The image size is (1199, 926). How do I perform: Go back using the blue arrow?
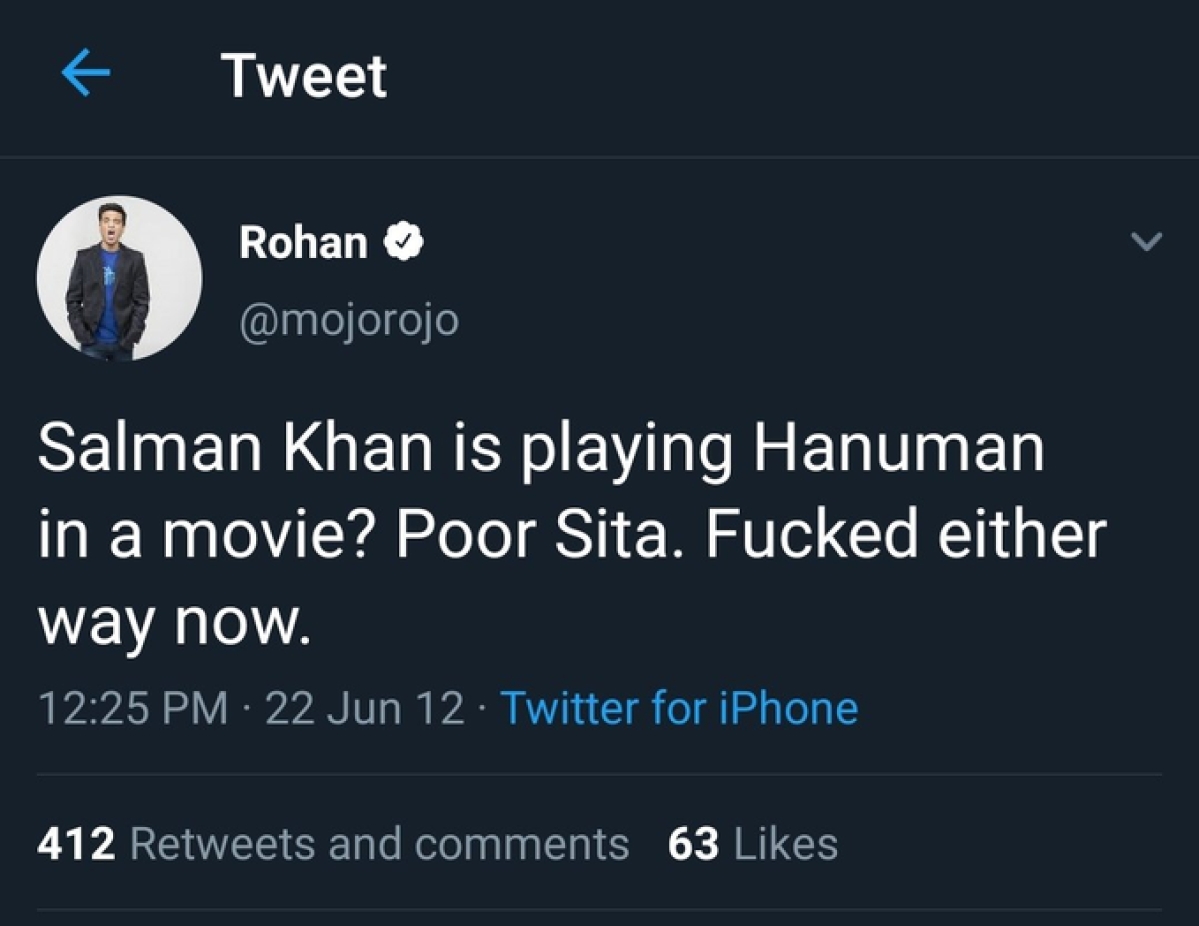point(85,76)
